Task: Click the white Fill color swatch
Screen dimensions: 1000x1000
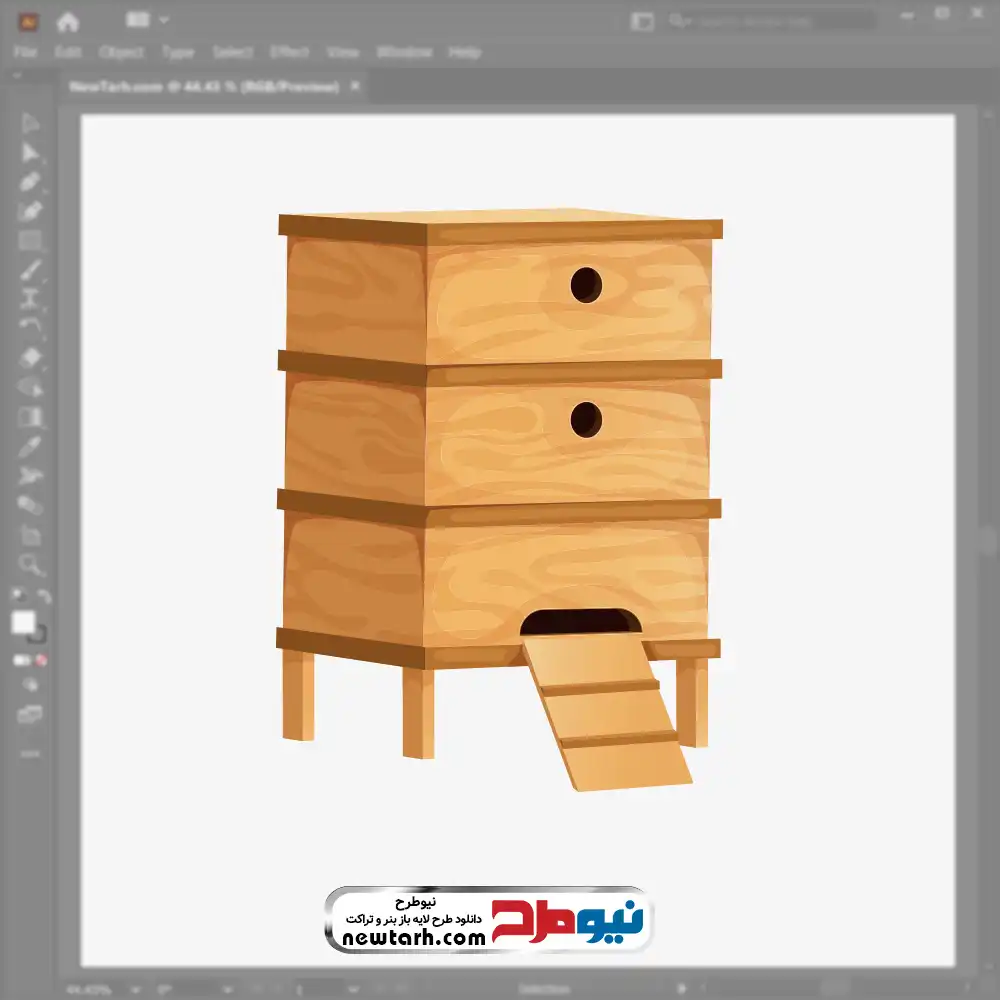Action: pyautogui.click(x=23, y=622)
